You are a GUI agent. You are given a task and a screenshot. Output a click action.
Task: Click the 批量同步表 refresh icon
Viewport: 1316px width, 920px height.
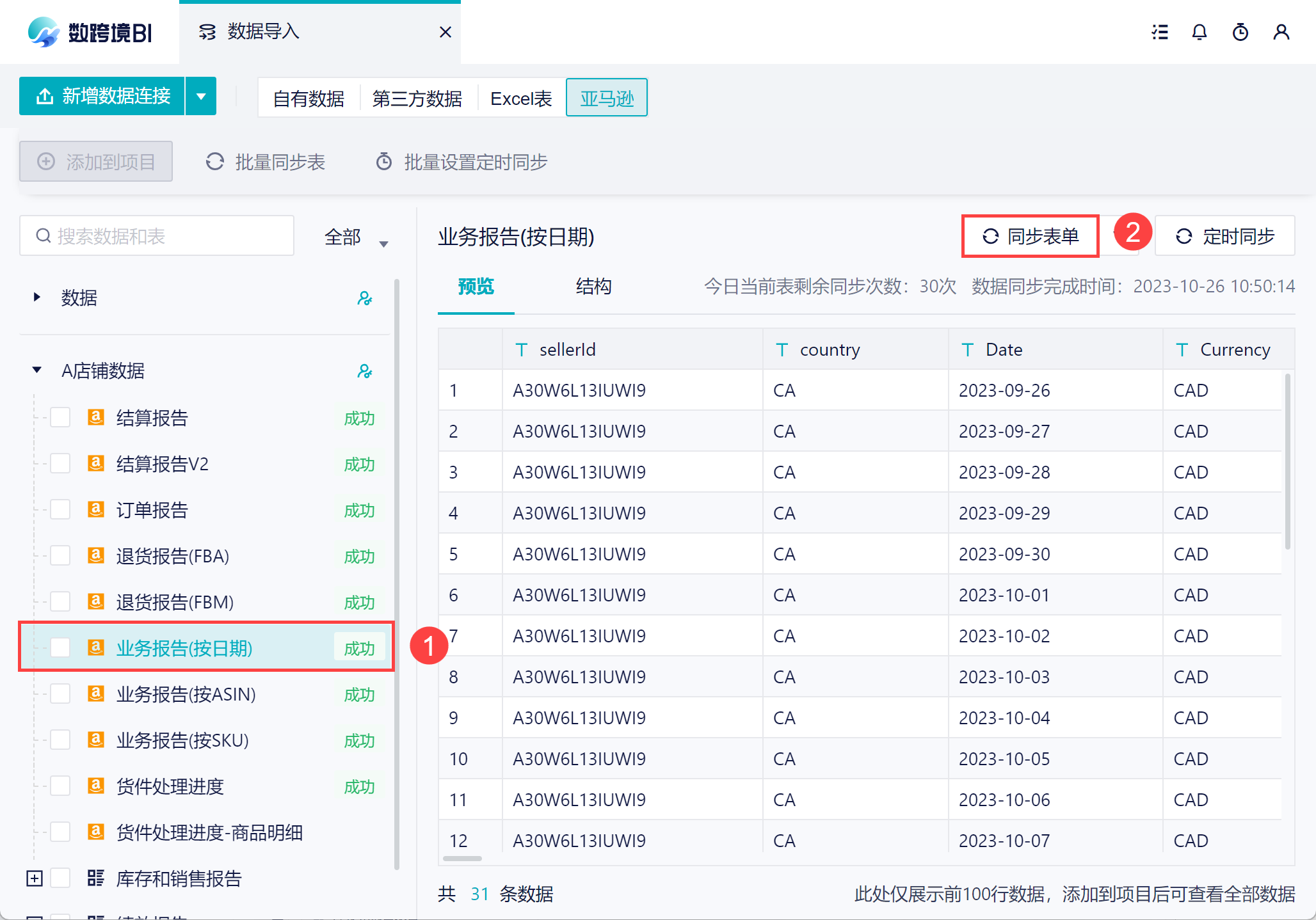215,162
